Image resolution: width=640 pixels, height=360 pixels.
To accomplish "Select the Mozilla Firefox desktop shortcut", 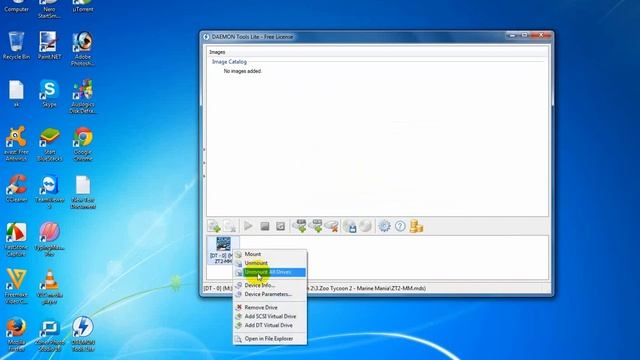I will [16, 334].
